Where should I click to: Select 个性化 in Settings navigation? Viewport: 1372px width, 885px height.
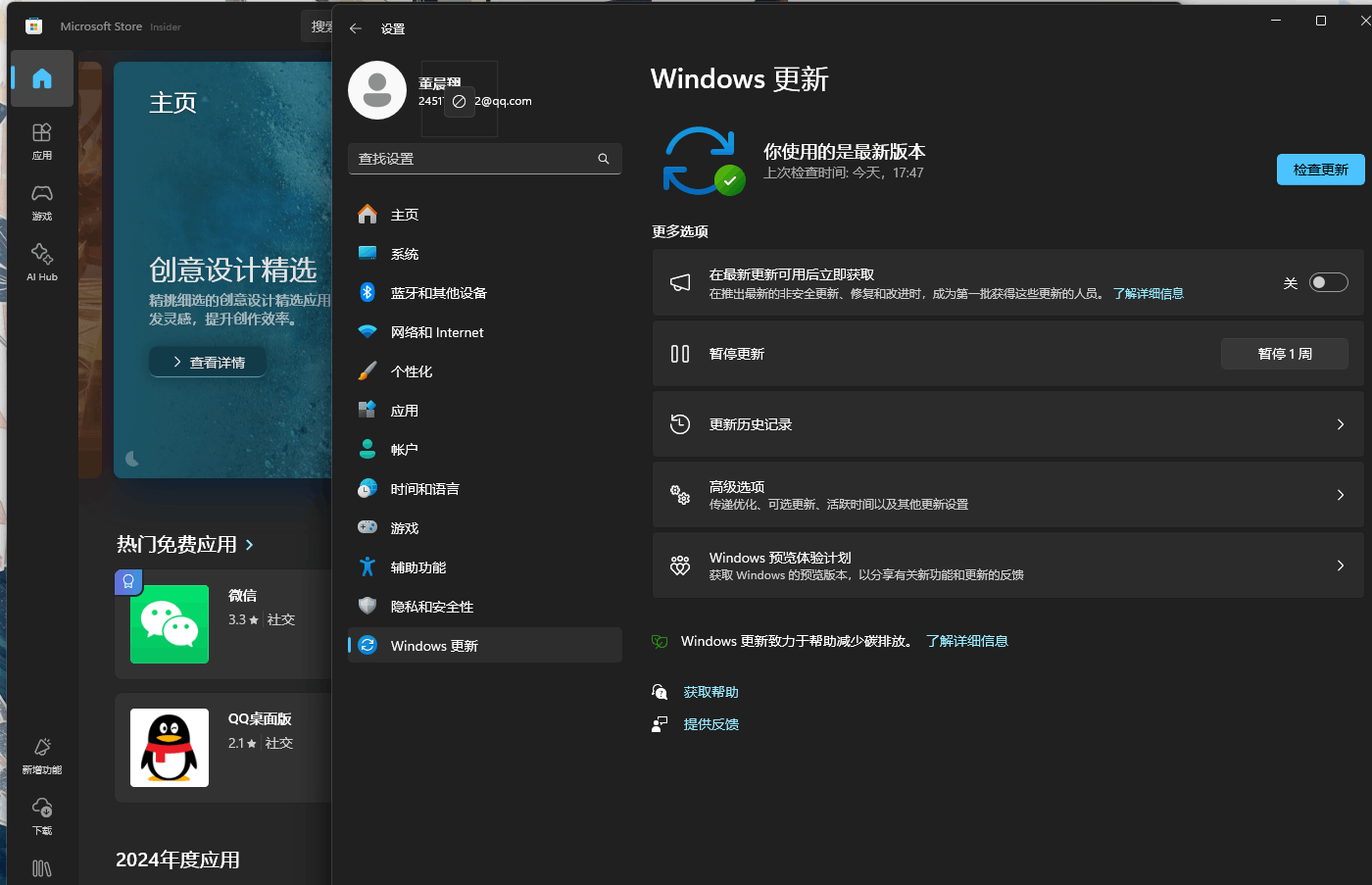tap(485, 371)
